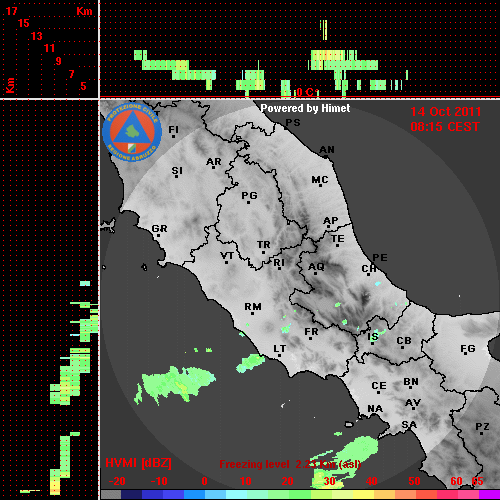The height and width of the screenshot is (500, 500).
Task: Click the LT city label on map
Action: click(280, 349)
